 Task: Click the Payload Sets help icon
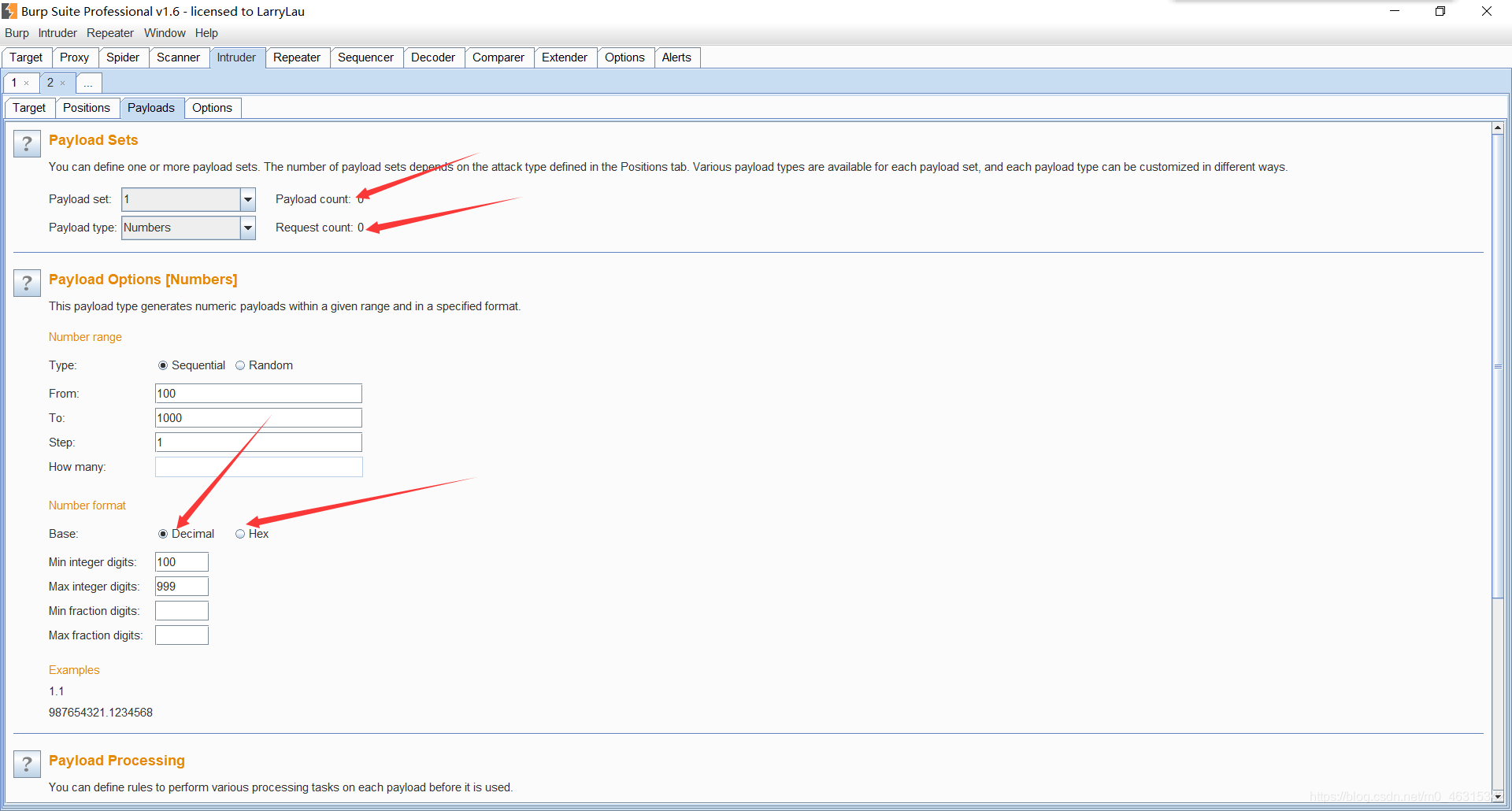click(x=27, y=143)
